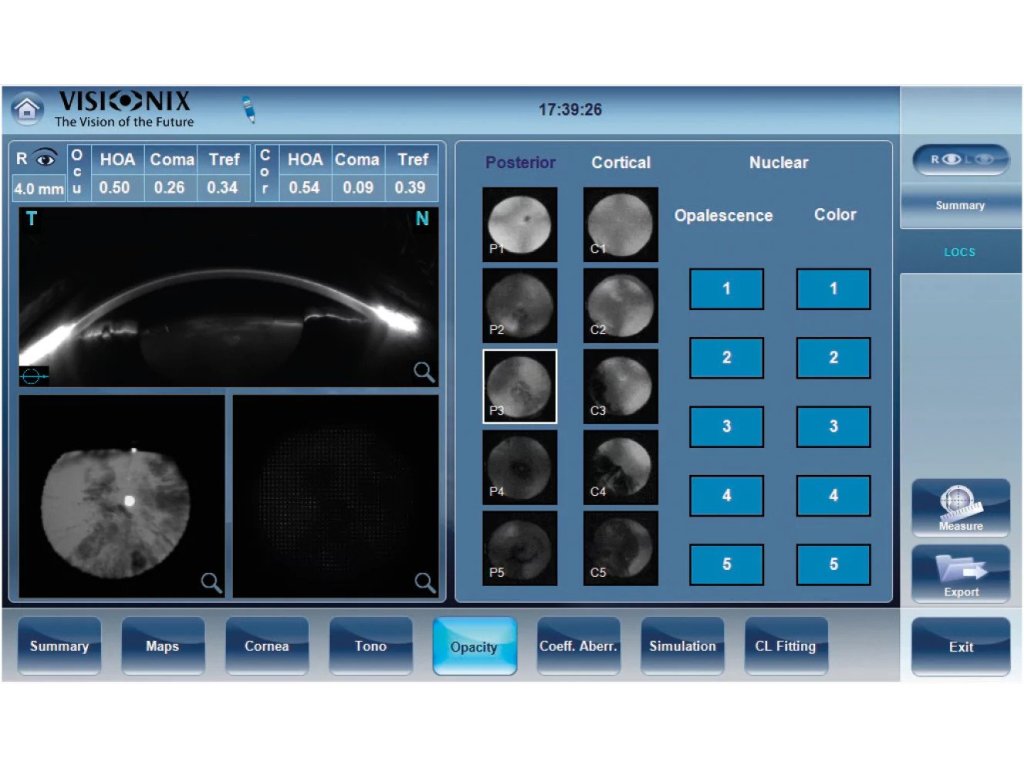Click the Posterior column heading
The height and width of the screenshot is (768, 1024).
(x=520, y=163)
